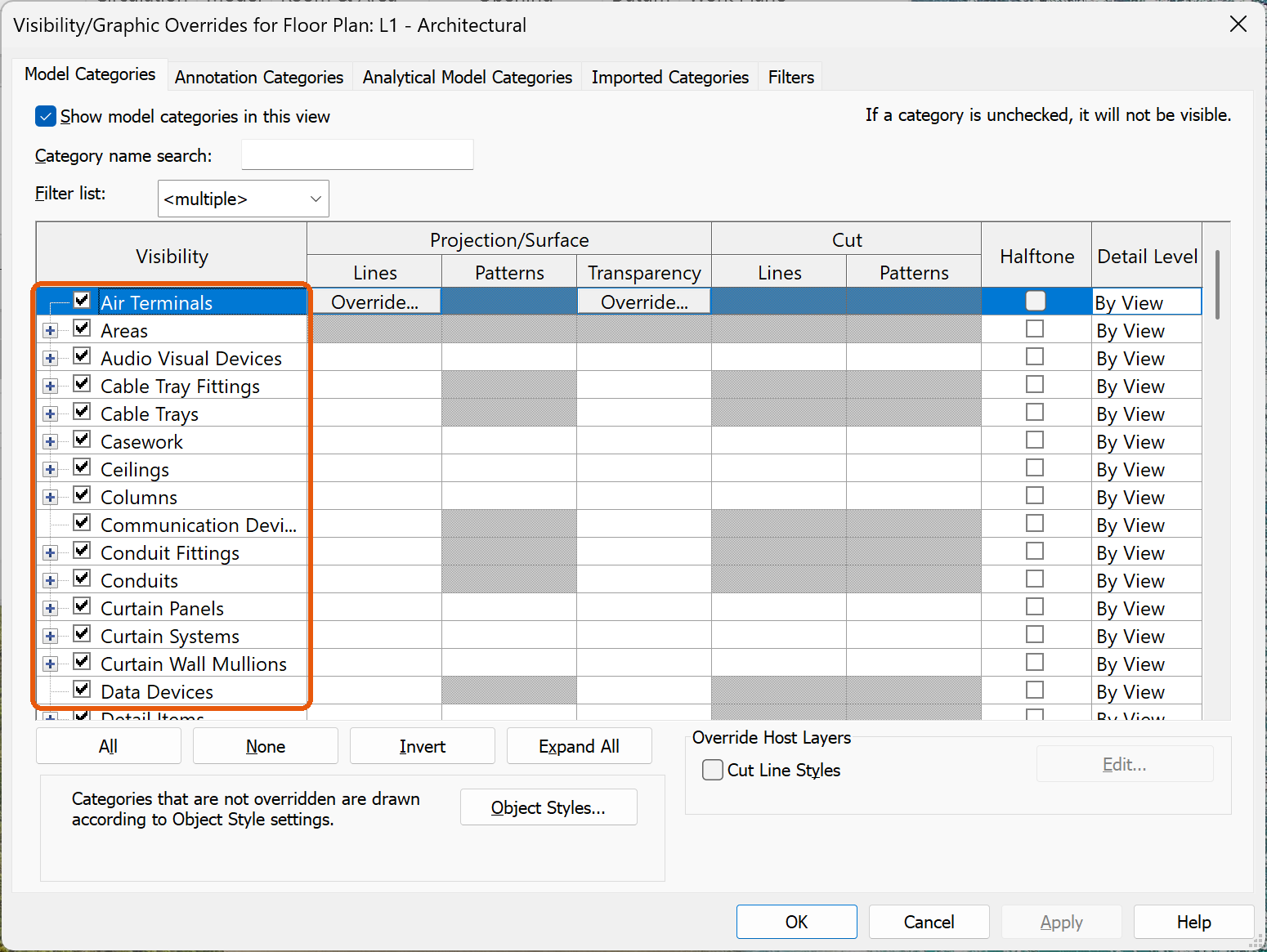The width and height of the screenshot is (1267, 952).
Task: Open the Imported Categories tab
Action: click(x=670, y=77)
